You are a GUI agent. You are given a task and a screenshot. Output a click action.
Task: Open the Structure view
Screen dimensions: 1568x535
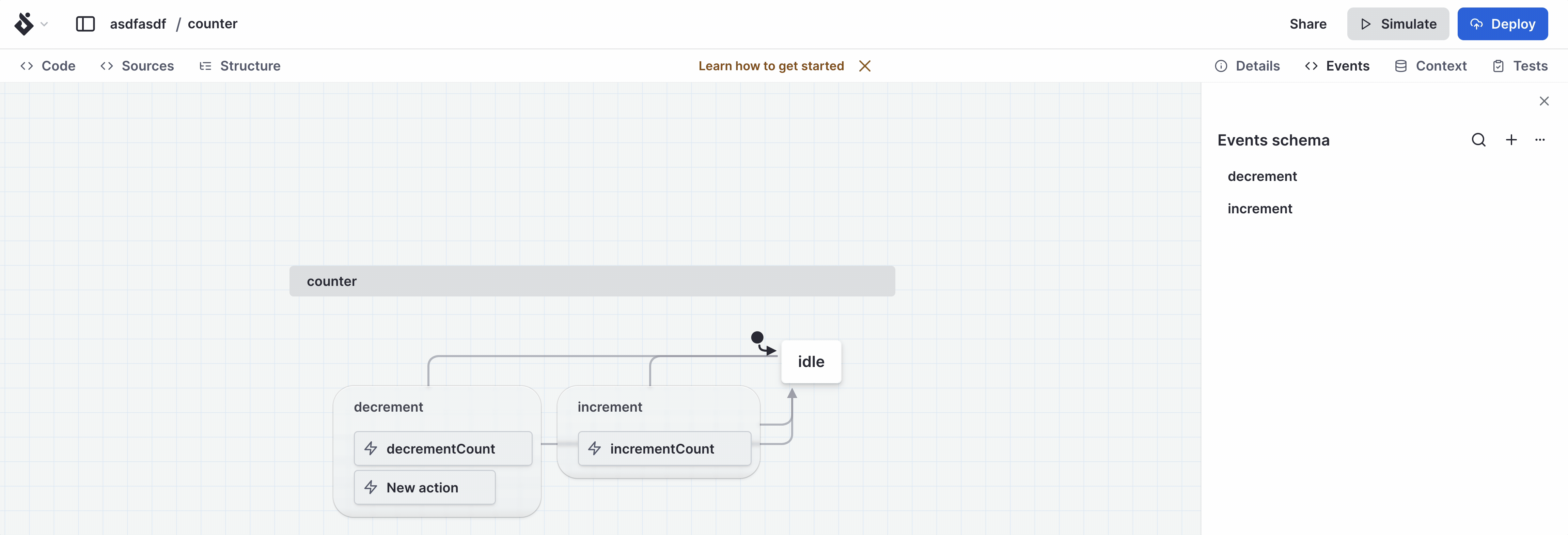tap(240, 66)
